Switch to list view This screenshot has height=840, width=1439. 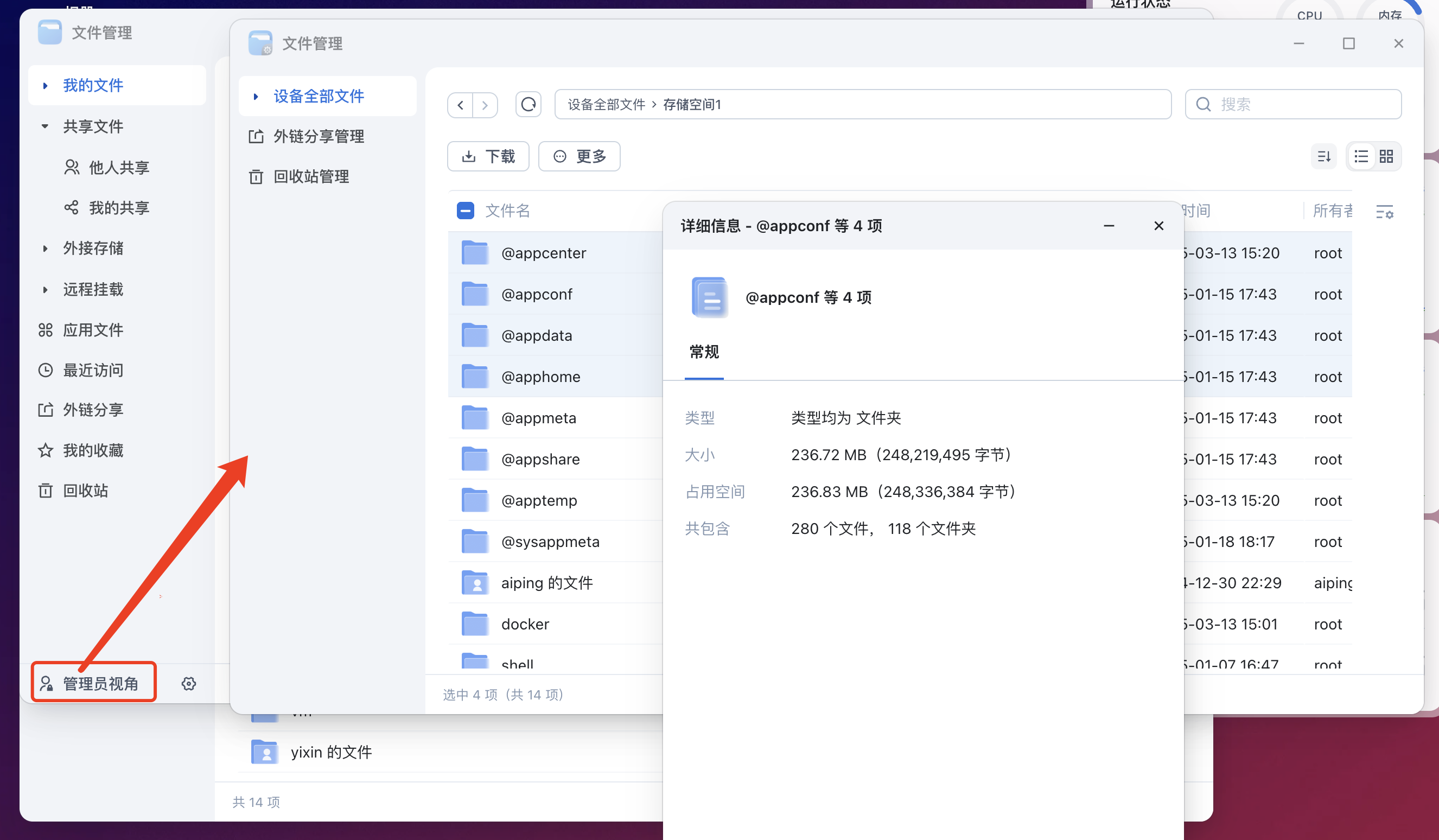pos(1361,156)
